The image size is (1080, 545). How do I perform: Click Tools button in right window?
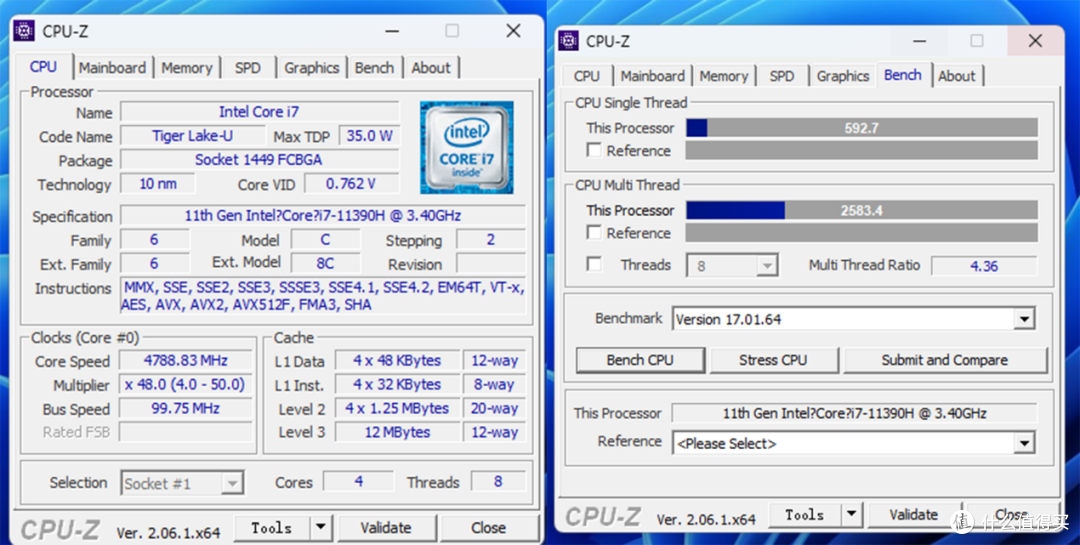(x=805, y=515)
